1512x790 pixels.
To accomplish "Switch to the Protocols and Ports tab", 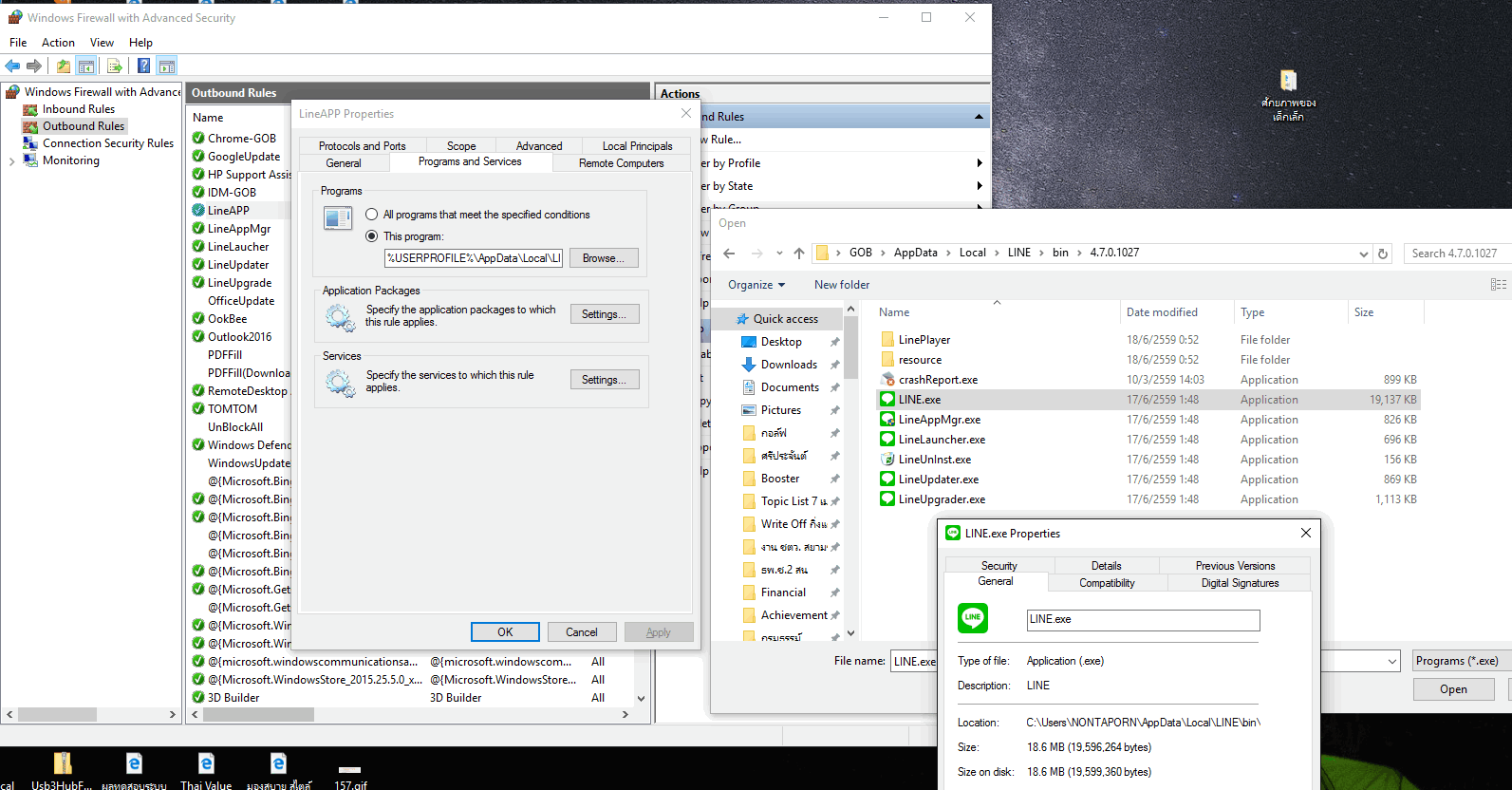I will [x=362, y=146].
